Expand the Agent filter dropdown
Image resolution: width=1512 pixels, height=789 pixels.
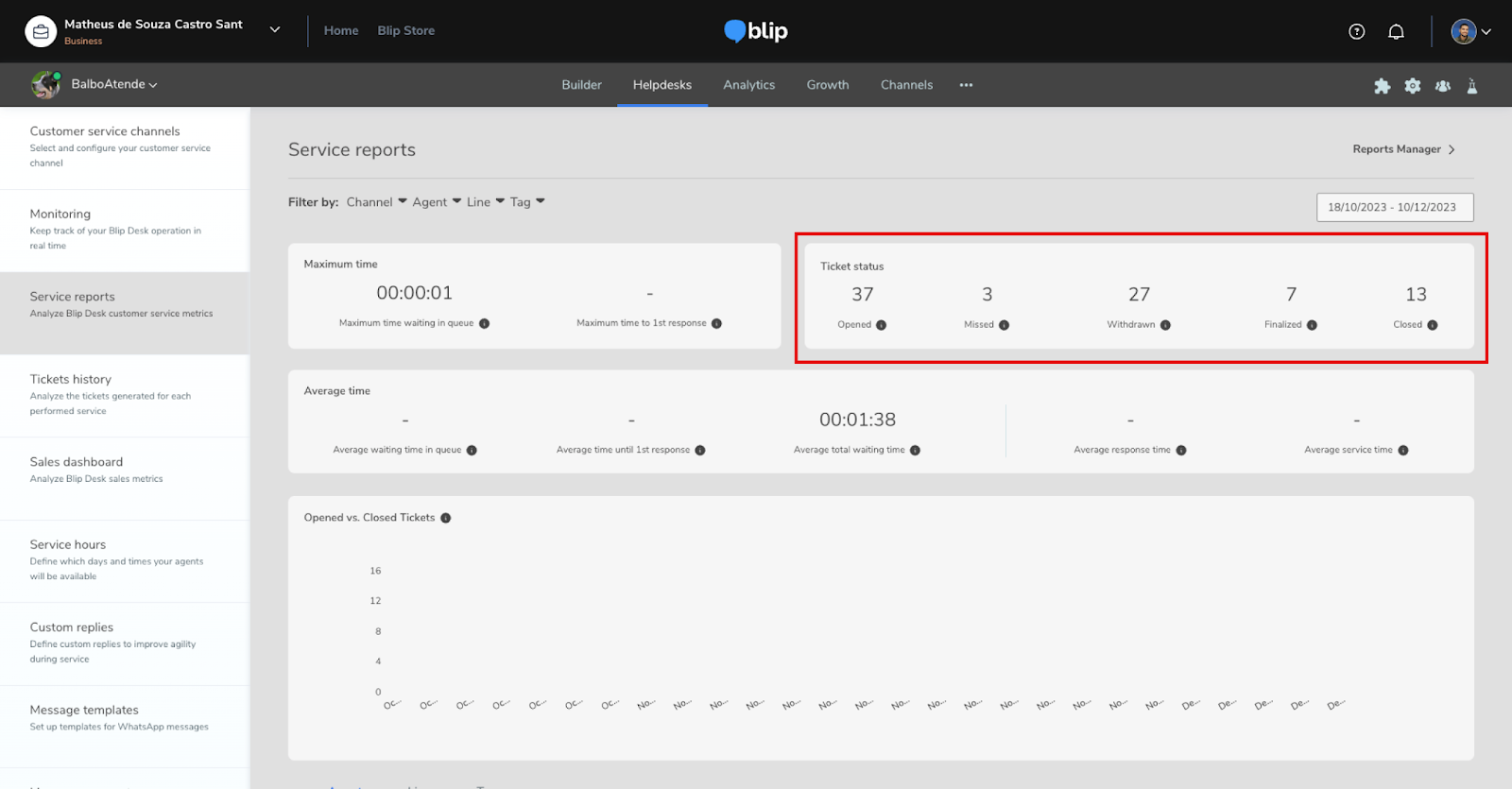click(x=436, y=202)
